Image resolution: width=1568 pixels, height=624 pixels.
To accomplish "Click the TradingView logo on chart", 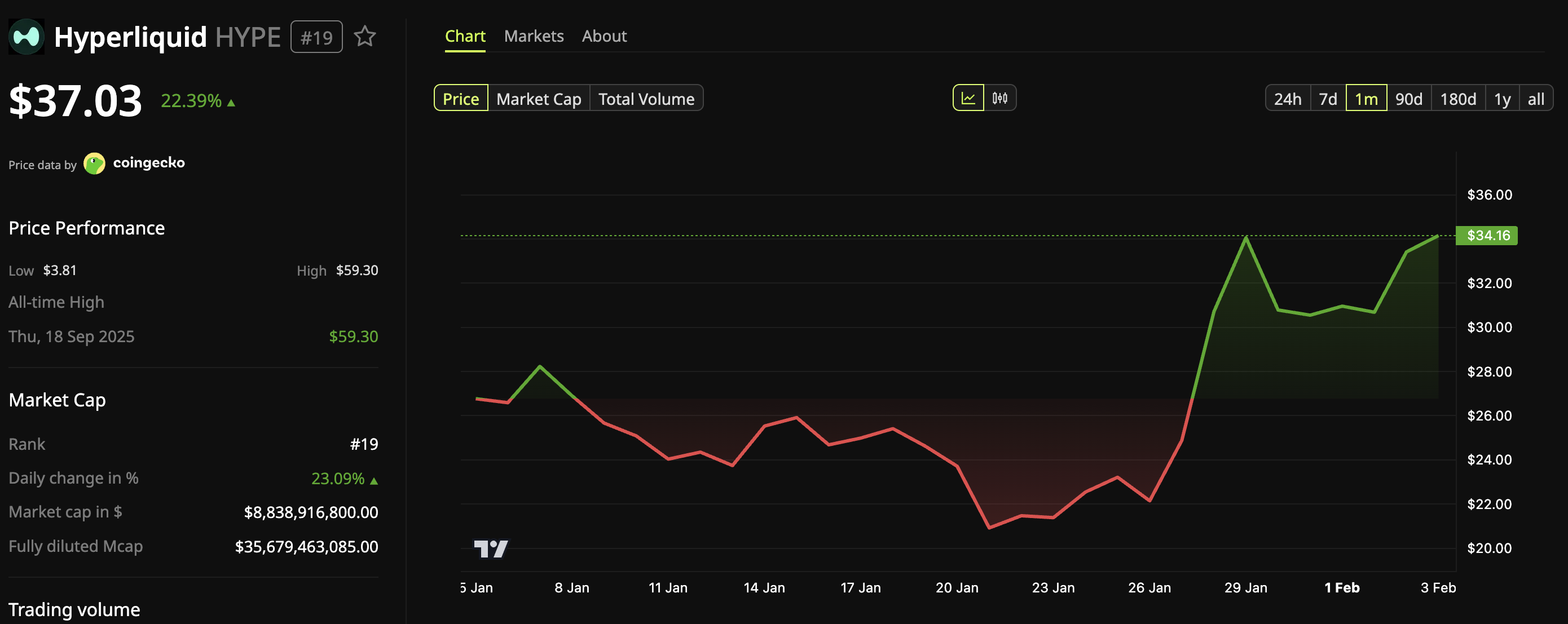I will click(x=491, y=548).
